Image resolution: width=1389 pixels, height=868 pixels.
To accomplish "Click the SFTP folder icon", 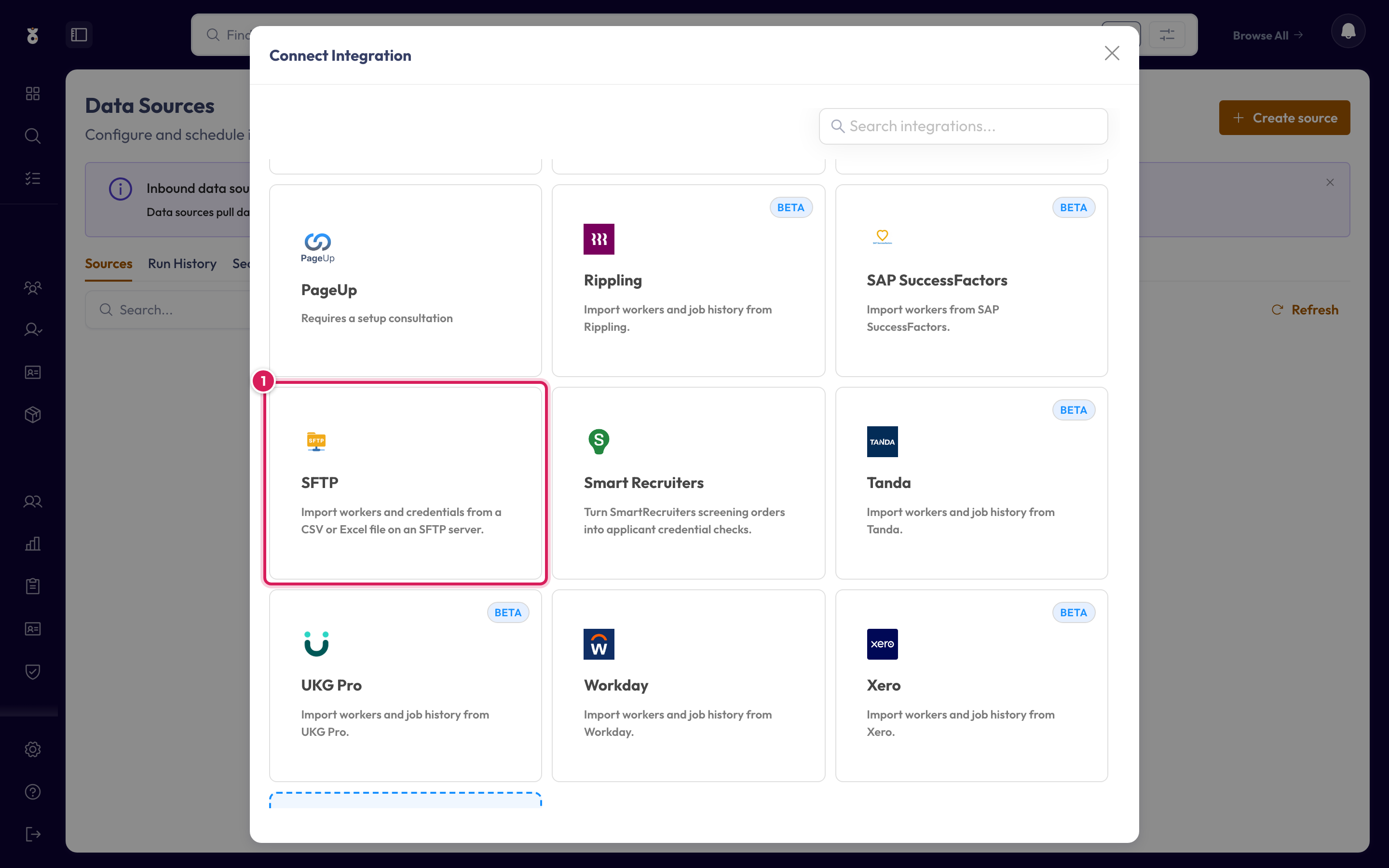I will pos(316,441).
